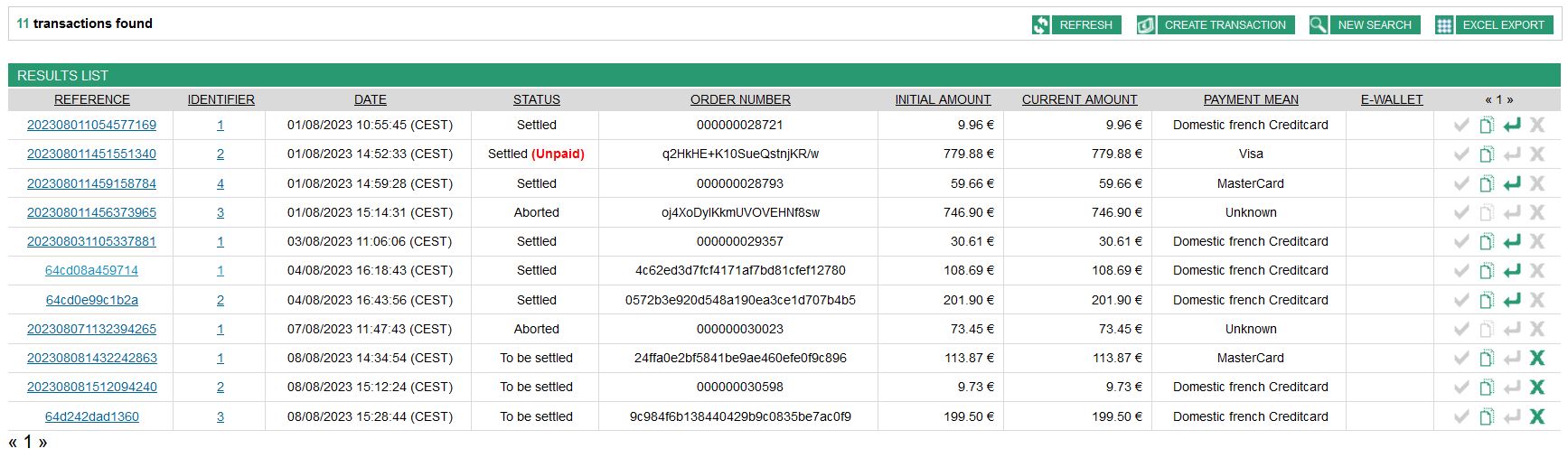Click the banknote icon beside Create Transaction
The image size is (1568, 458).
(x=1146, y=25)
